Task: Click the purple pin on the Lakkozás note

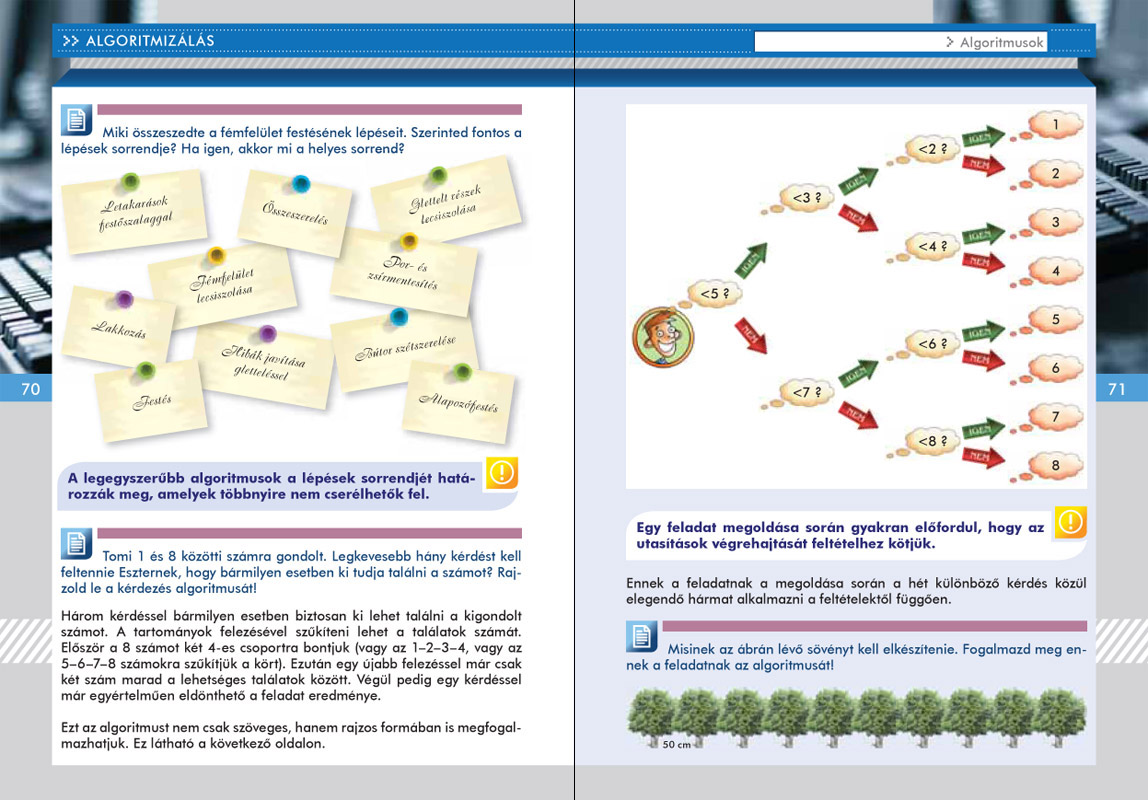Action: coord(124,299)
